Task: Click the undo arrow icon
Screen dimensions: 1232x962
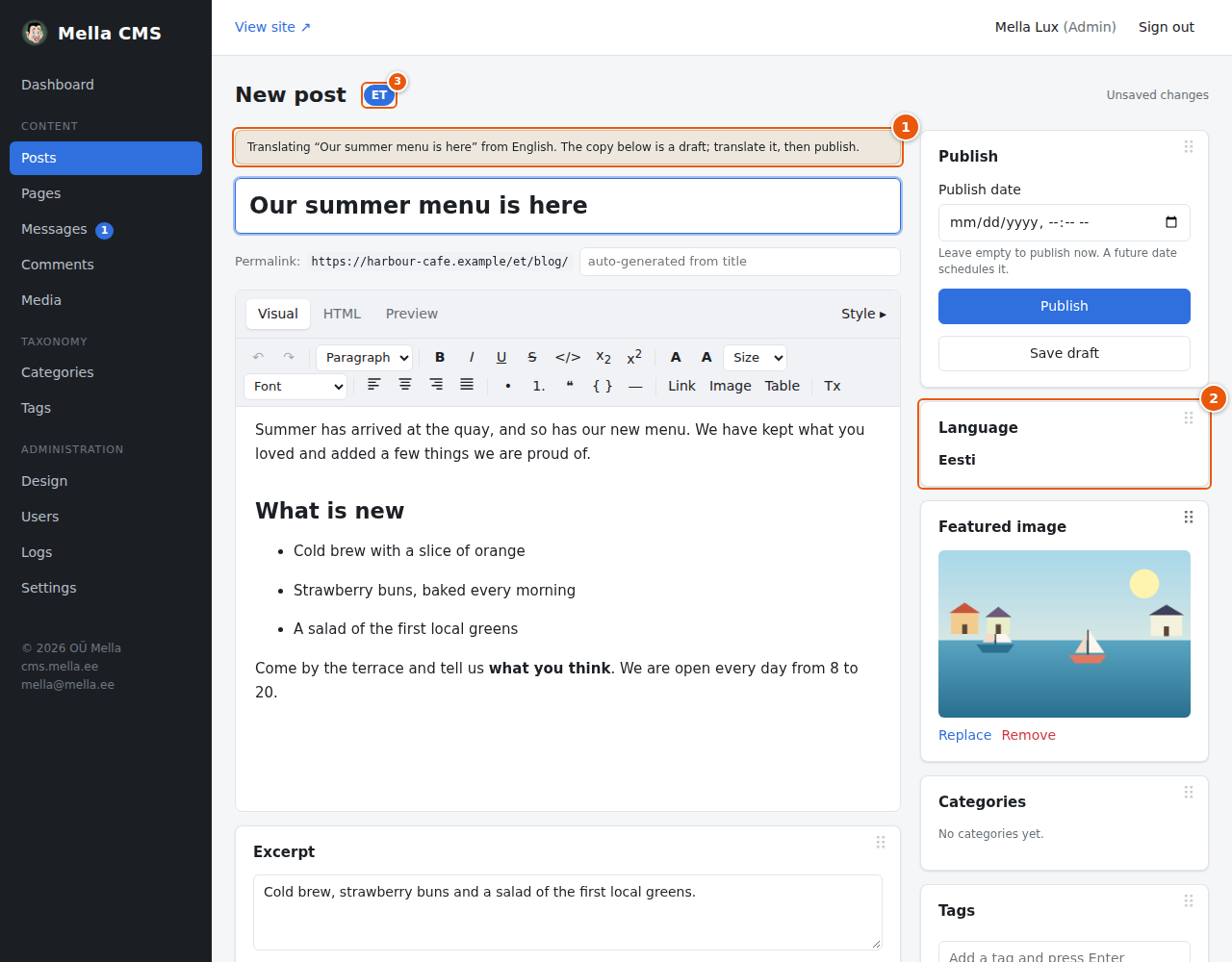Action: pyautogui.click(x=258, y=357)
